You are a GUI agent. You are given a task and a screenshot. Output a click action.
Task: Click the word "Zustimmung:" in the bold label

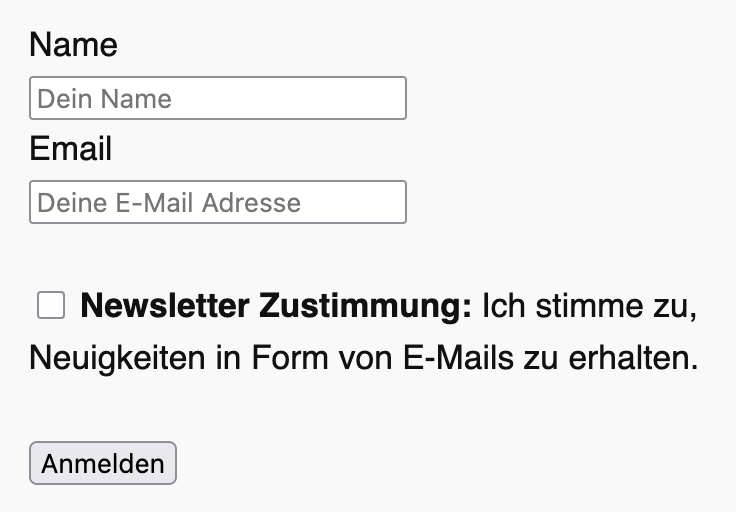[x=365, y=306]
